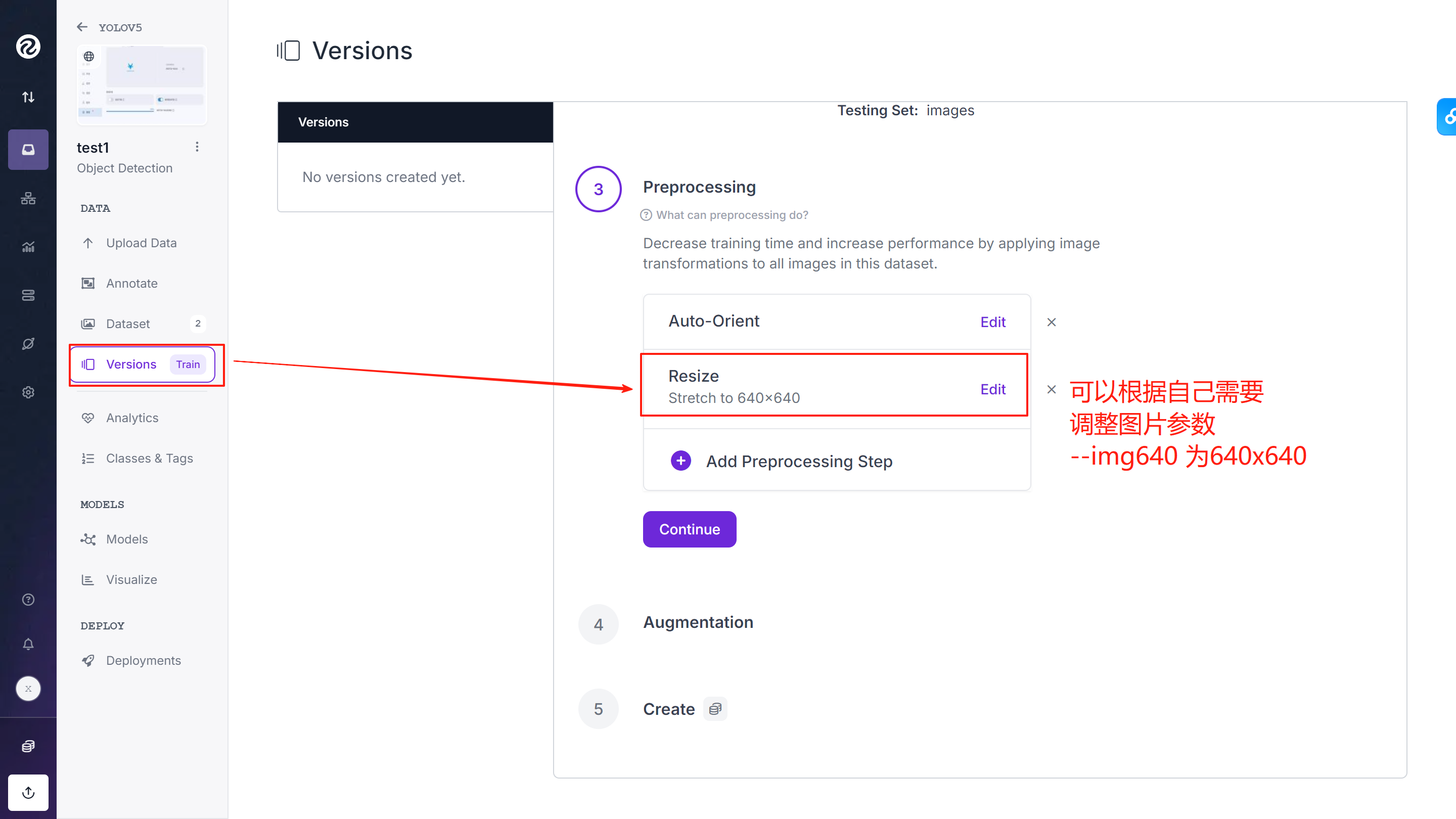Image resolution: width=1456 pixels, height=819 pixels.
Task: Click the test1 project thumbnail image
Action: [x=142, y=85]
